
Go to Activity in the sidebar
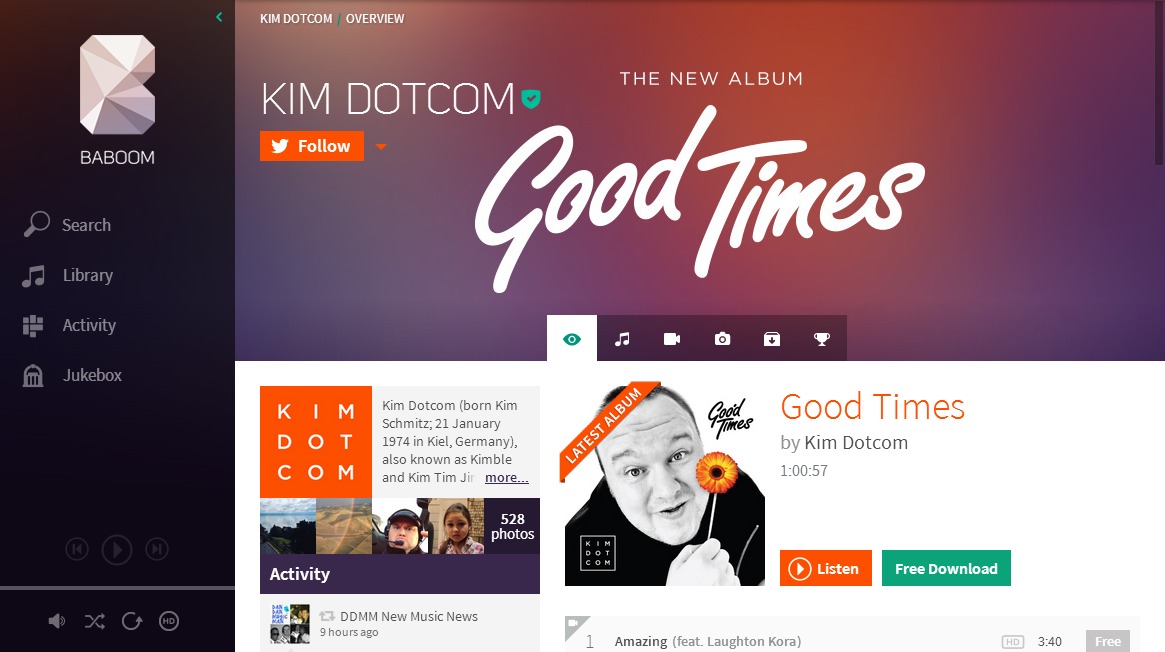tap(69, 325)
